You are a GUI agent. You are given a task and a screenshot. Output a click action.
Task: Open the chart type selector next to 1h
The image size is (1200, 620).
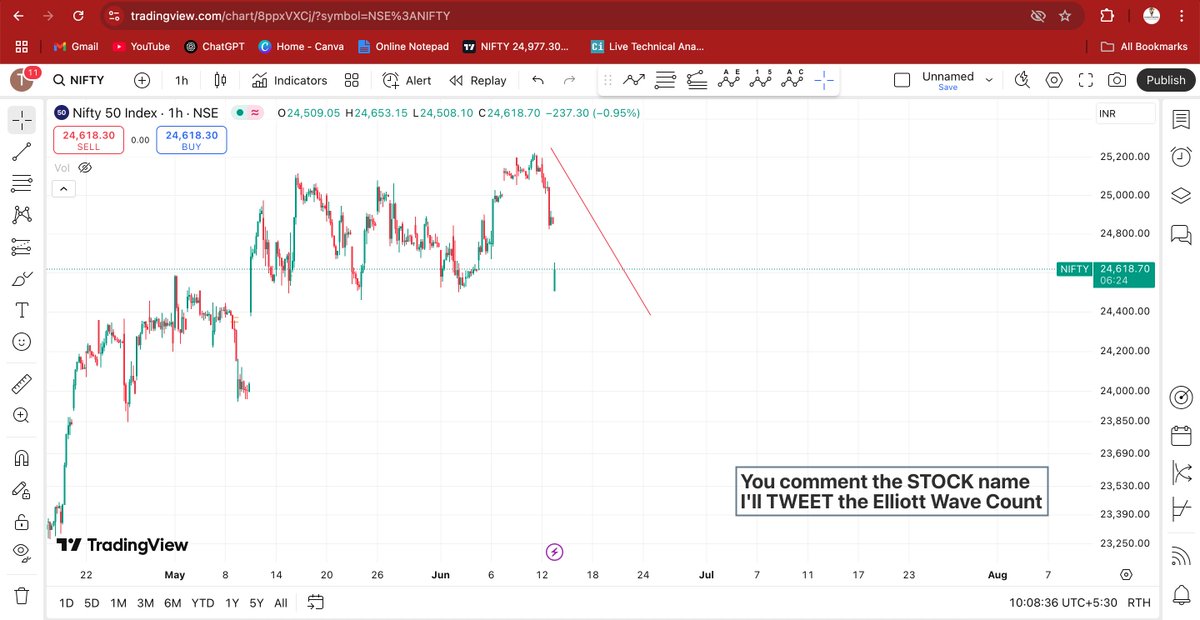[x=219, y=79]
